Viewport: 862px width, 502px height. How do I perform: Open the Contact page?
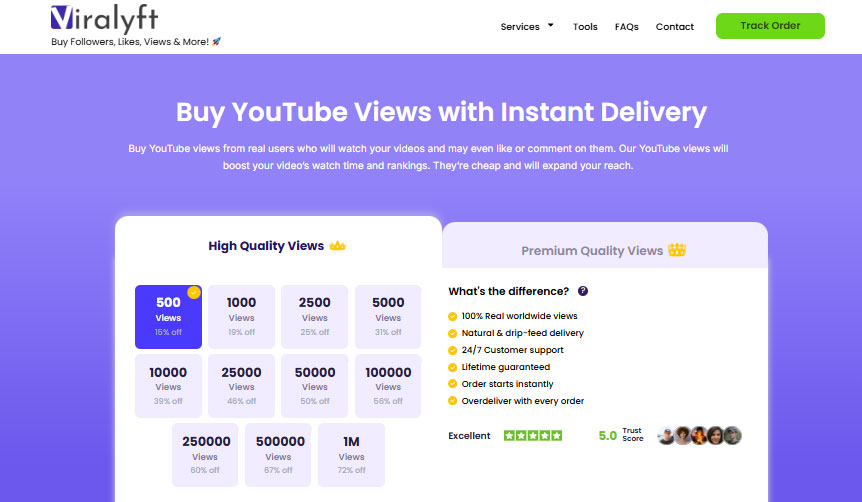pyautogui.click(x=675, y=26)
